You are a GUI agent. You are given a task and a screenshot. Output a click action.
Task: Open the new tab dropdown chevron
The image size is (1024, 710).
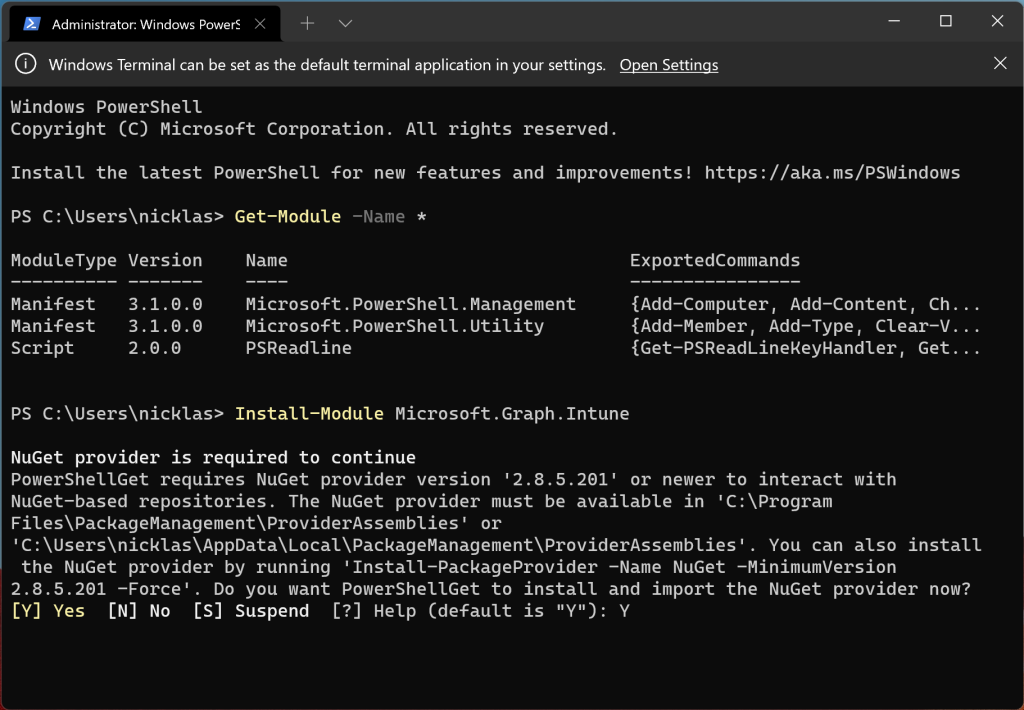pos(345,21)
